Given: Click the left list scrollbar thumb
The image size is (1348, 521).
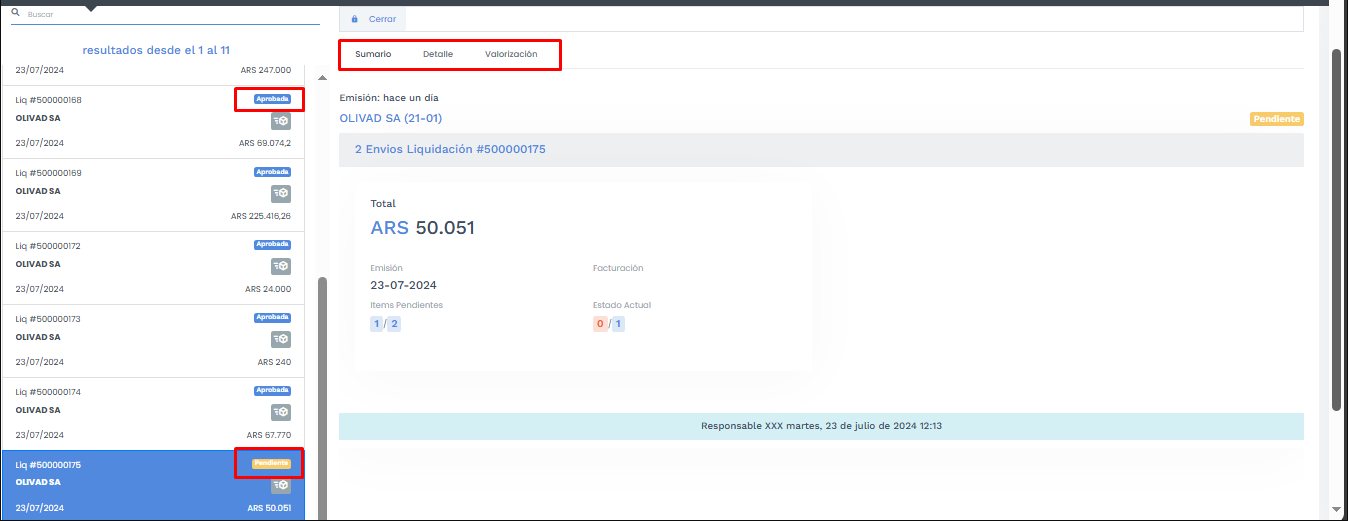Looking at the screenshot, I should pyautogui.click(x=322, y=398).
